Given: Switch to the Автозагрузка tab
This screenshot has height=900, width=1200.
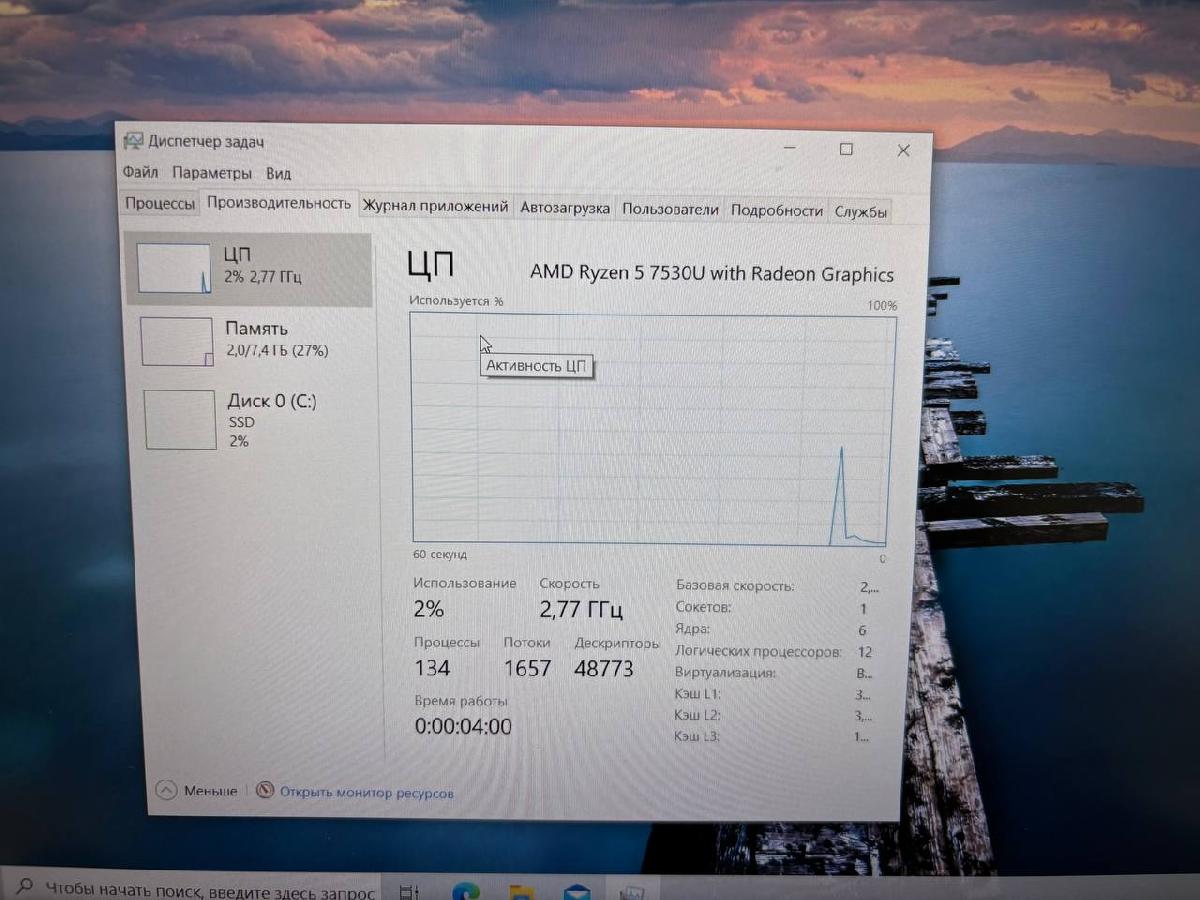Looking at the screenshot, I should click(565, 208).
